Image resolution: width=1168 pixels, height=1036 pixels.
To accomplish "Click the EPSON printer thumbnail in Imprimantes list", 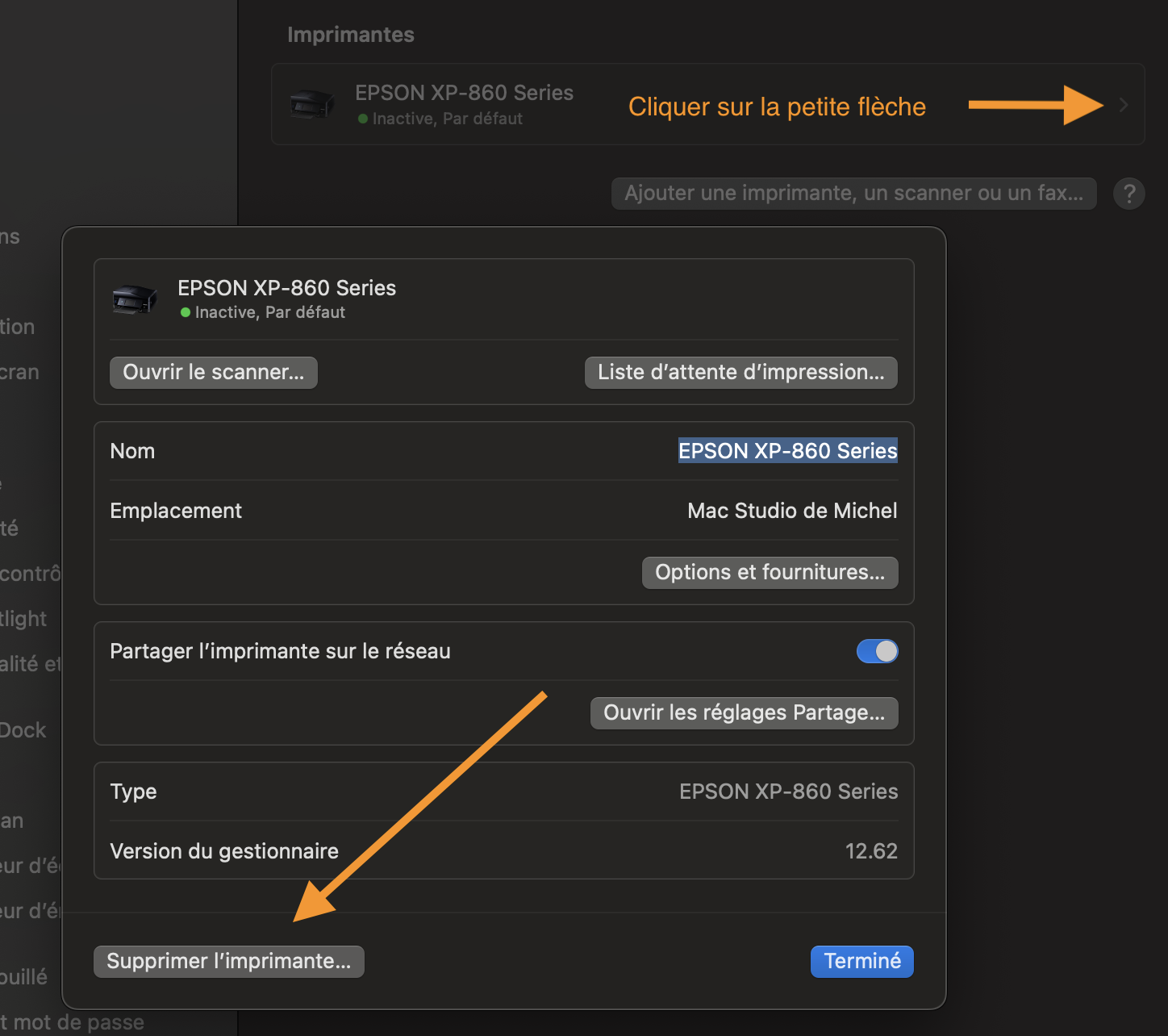I will click(x=312, y=105).
